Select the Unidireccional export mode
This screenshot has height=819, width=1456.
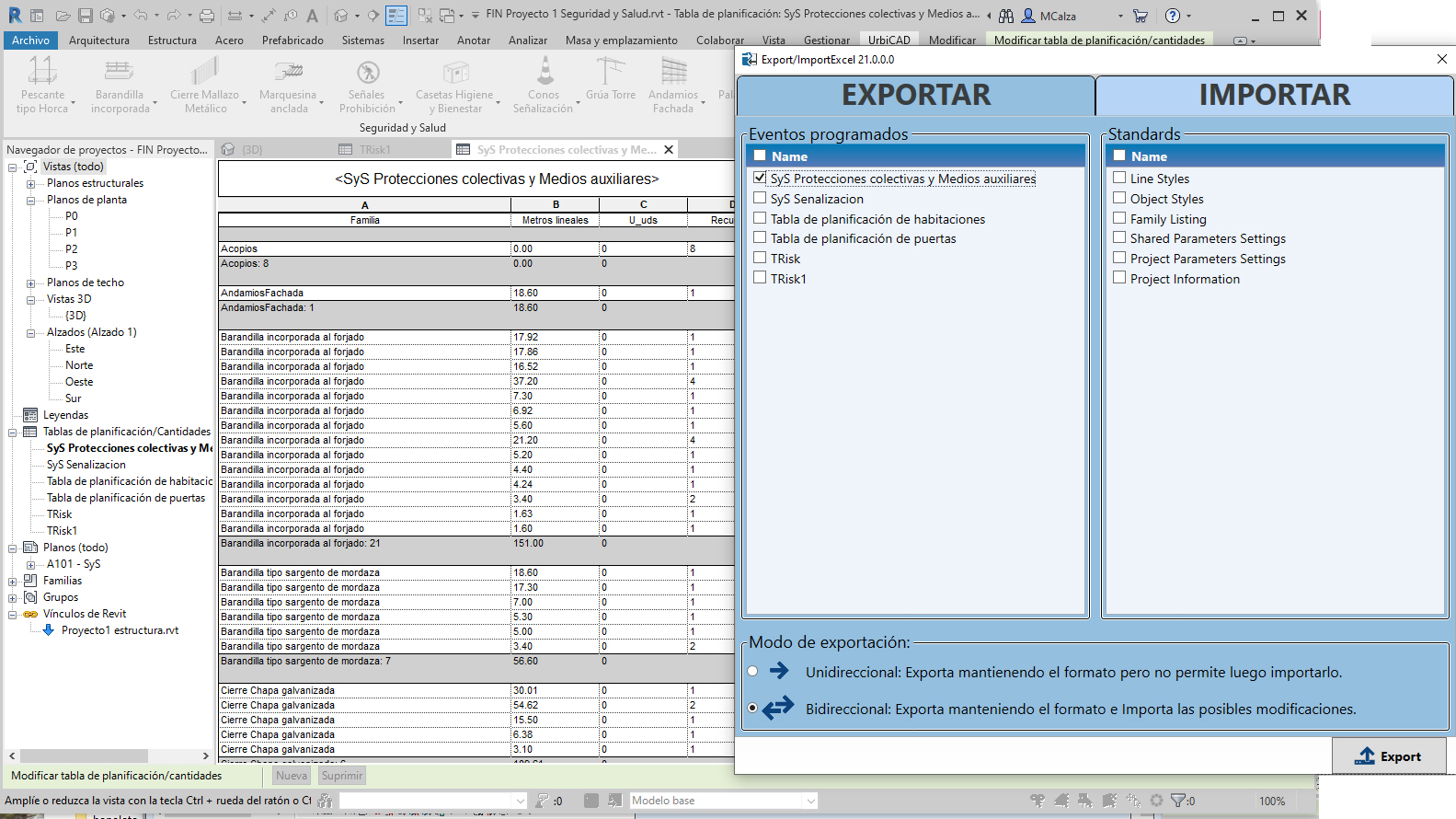[x=753, y=672]
